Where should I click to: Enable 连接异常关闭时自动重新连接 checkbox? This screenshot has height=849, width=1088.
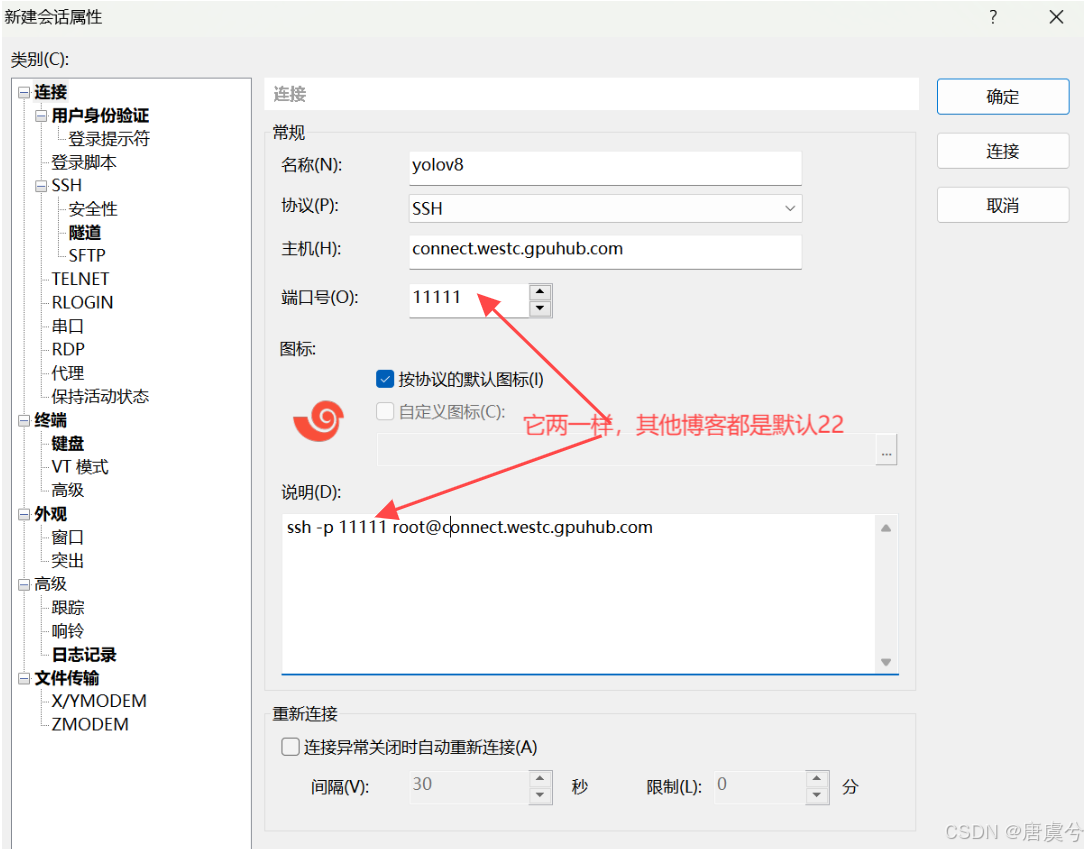tap(290, 747)
